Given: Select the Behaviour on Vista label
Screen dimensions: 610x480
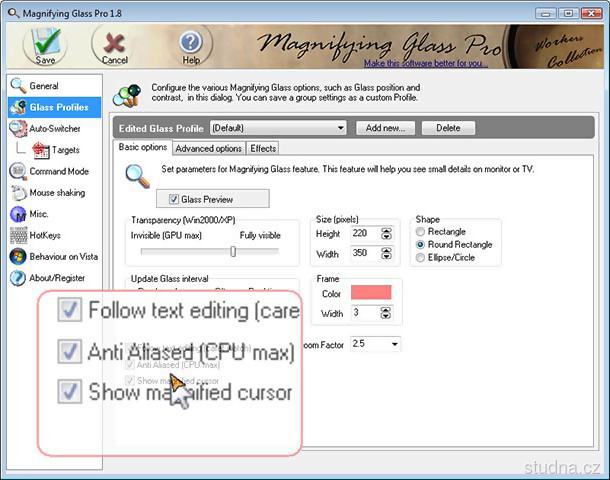Looking at the screenshot, I should pos(64,257).
